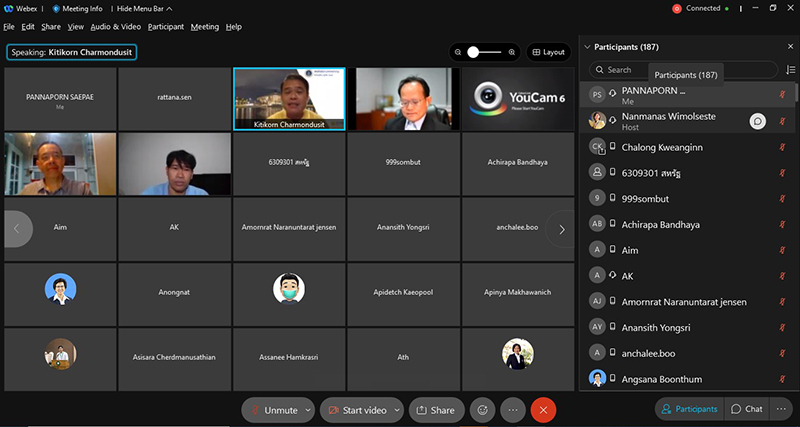Expand video options arrow beside Start video
The width and height of the screenshot is (800, 427).
click(x=398, y=410)
